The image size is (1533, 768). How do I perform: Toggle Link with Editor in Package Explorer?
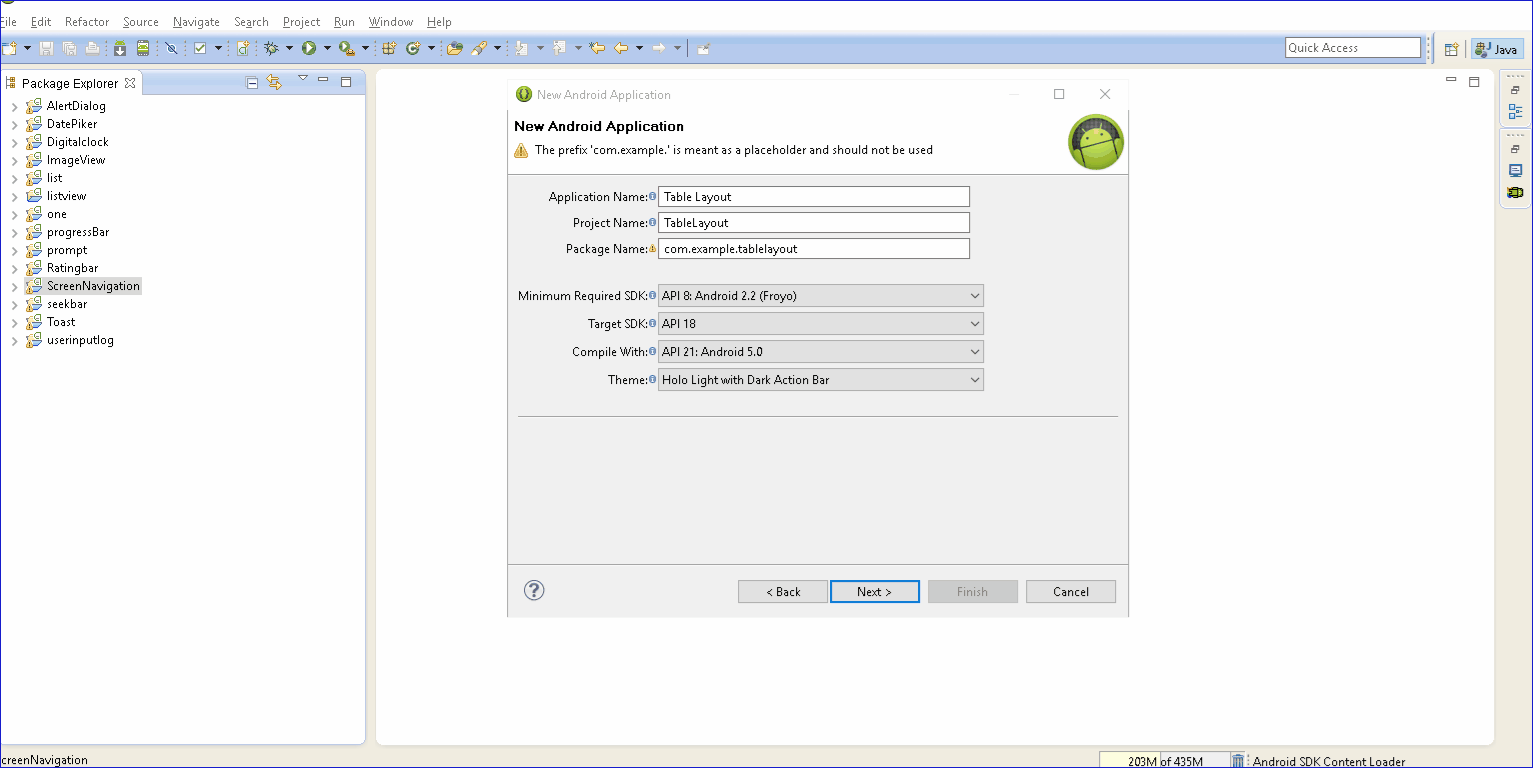pos(274,83)
